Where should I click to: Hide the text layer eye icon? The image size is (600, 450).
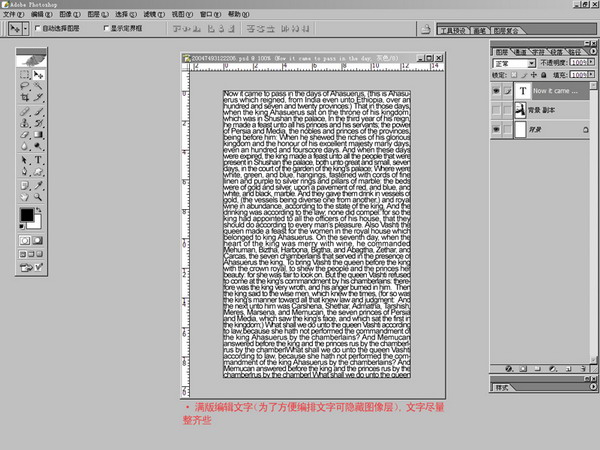tap(498, 89)
